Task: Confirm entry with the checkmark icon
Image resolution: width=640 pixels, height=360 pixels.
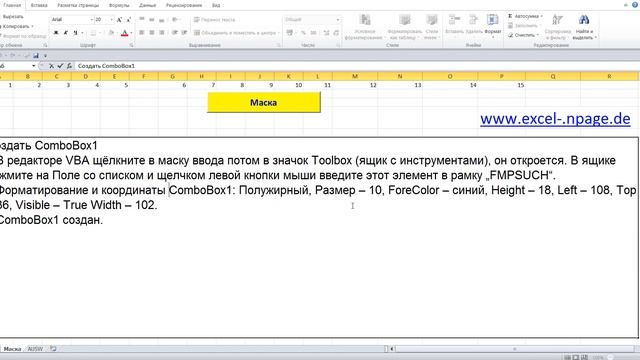Action: (60, 66)
